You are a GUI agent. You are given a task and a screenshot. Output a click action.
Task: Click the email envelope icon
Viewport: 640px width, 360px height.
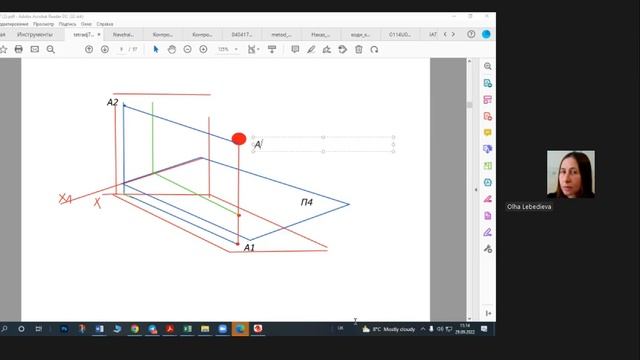[35, 49]
